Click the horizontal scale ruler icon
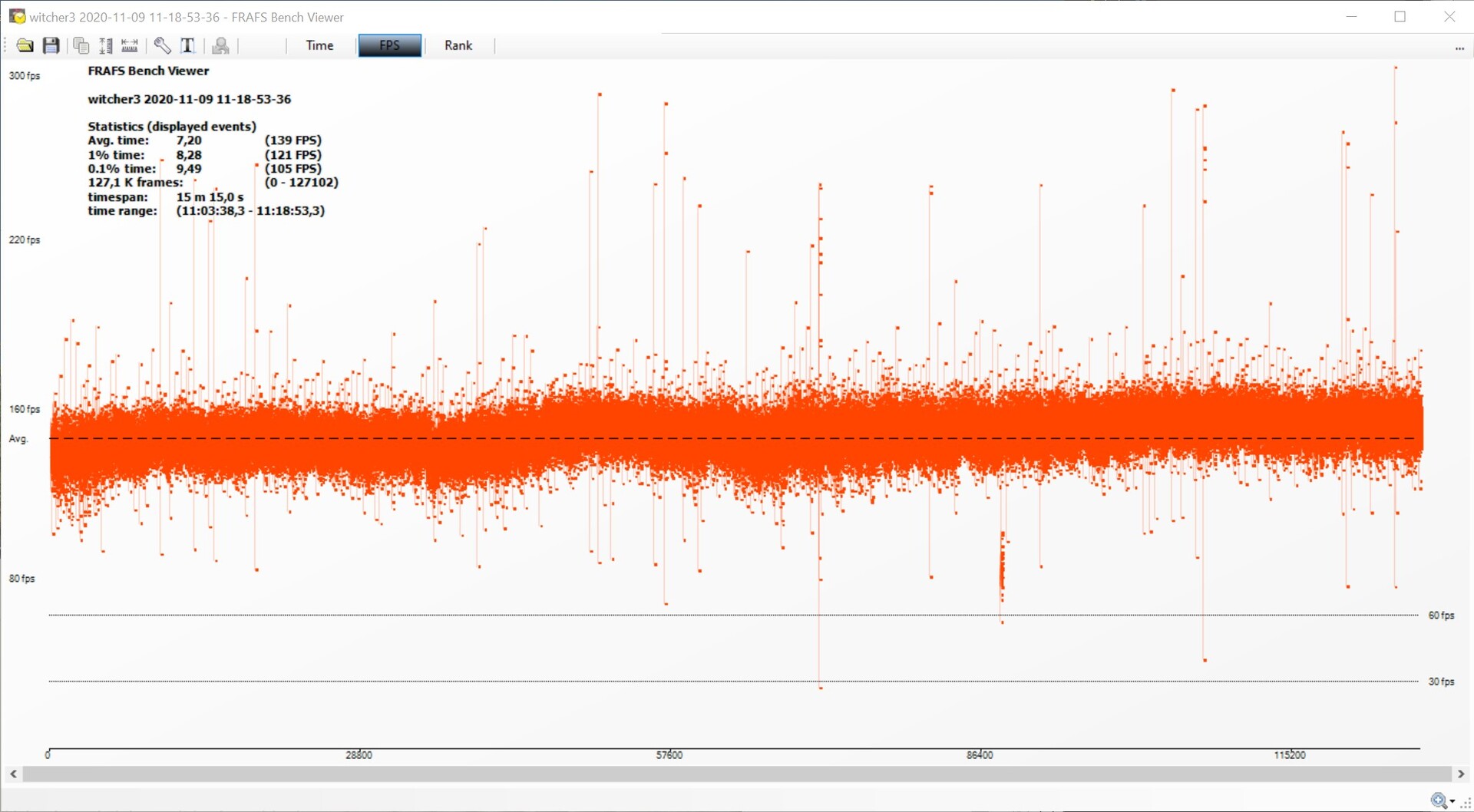Viewport: 1474px width, 812px height. pyautogui.click(x=130, y=46)
